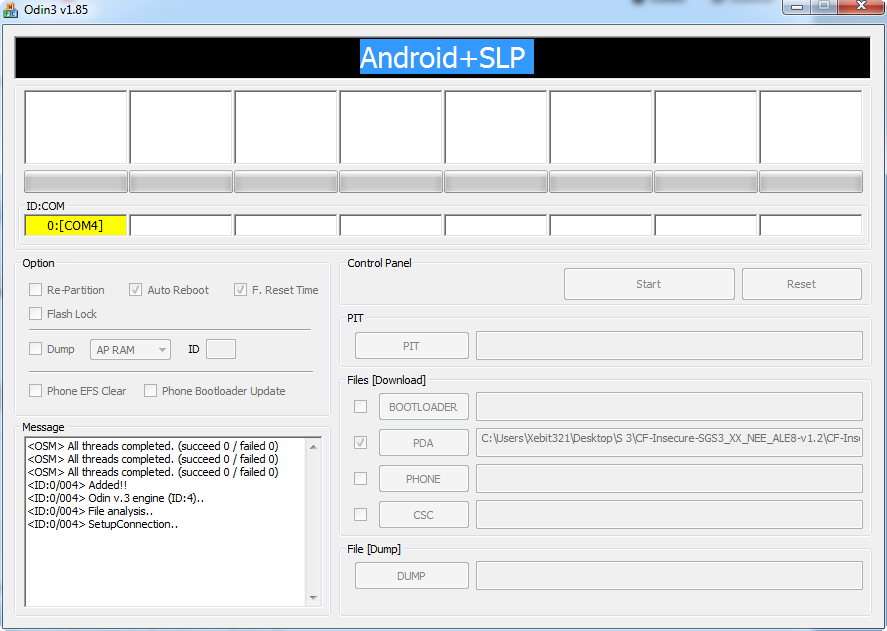Select the 0:[COM4] port slot
Screen dimensions: 887x631
click(76, 225)
